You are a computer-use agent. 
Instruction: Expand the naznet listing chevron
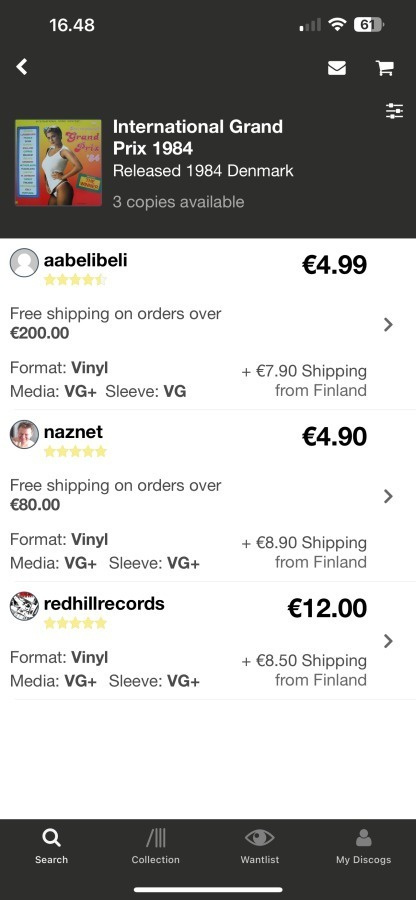[x=388, y=496]
